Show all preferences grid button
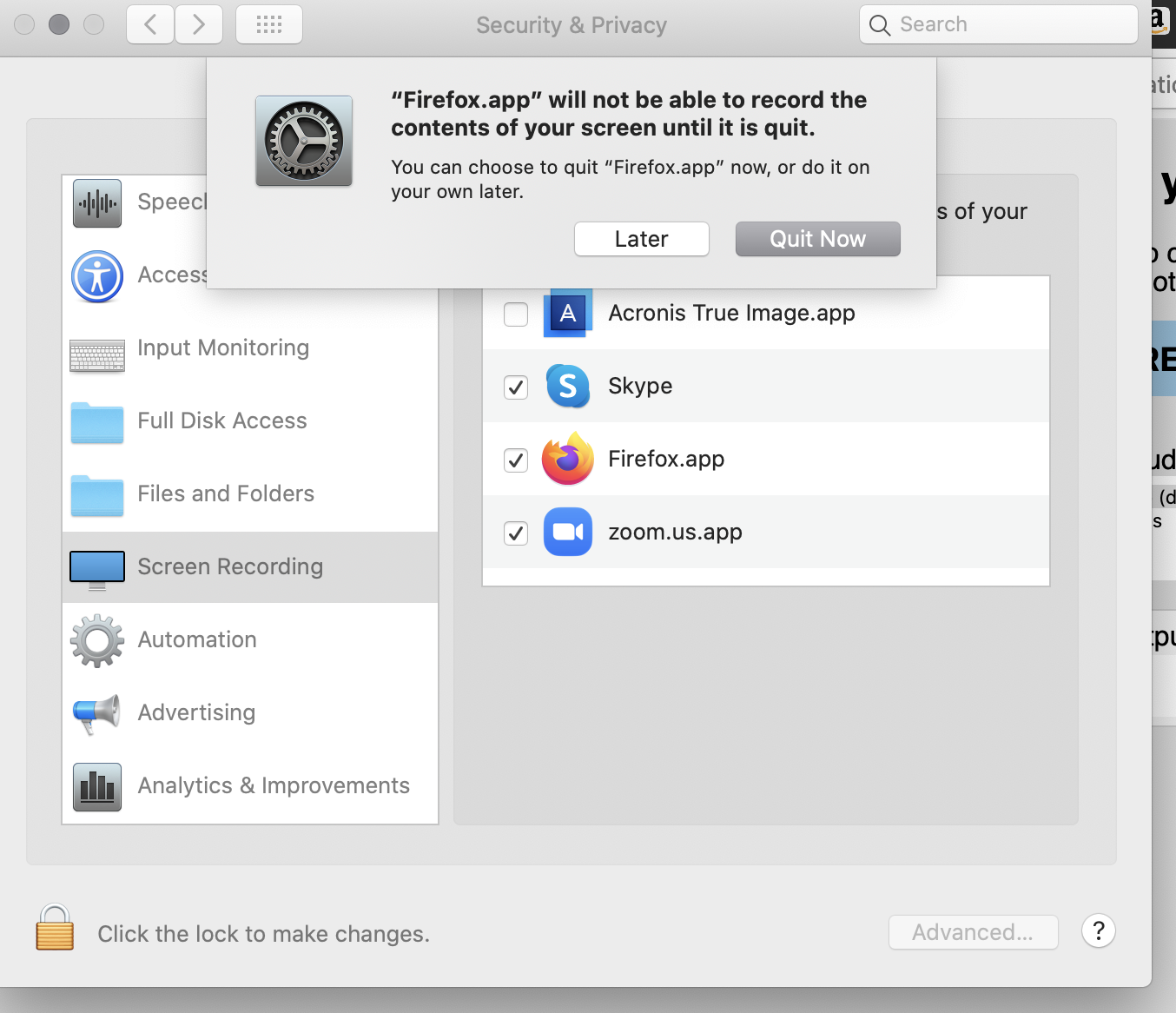1176x1013 pixels. (x=269, y=24)
